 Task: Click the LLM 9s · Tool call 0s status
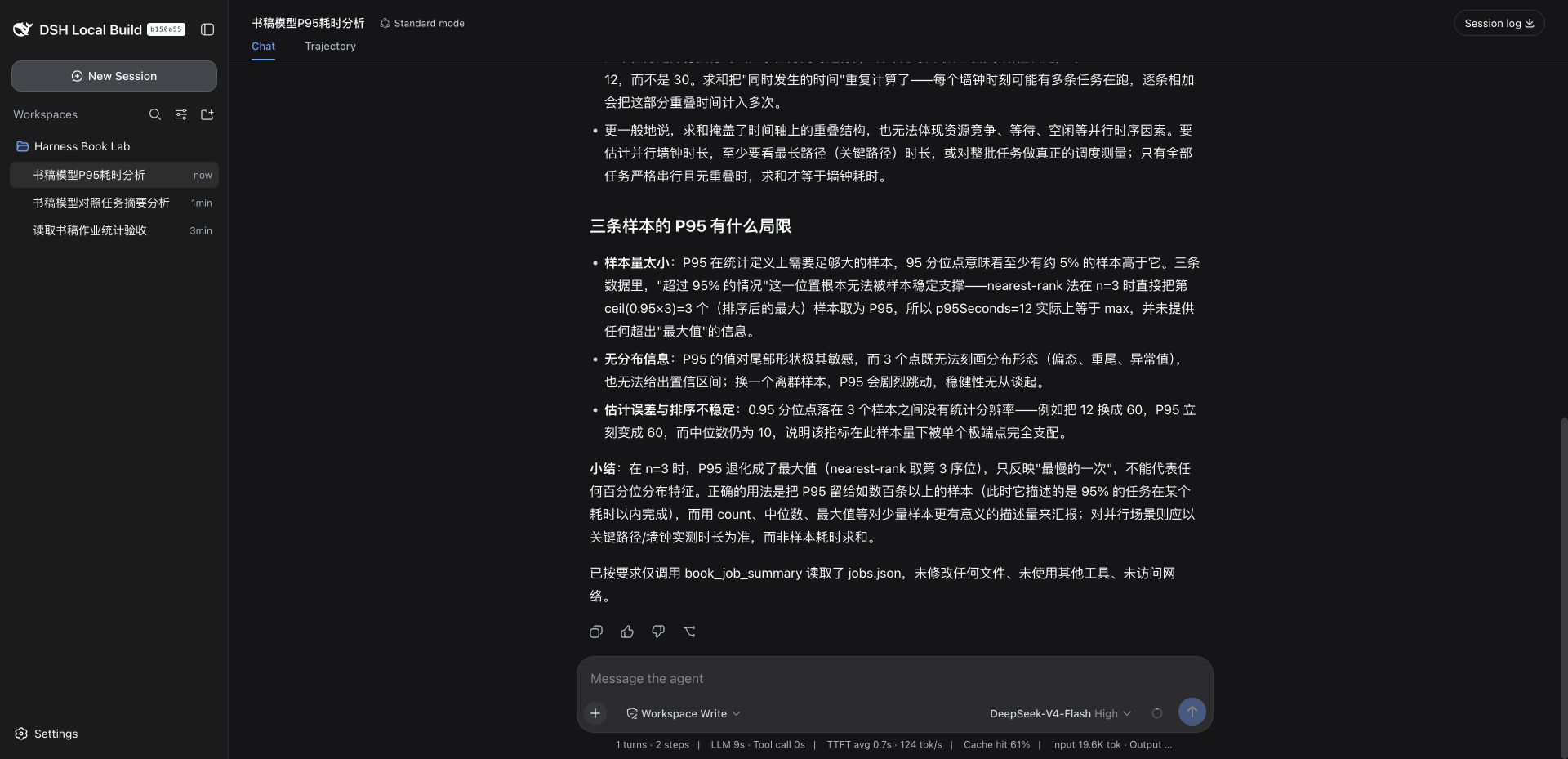[758, 745]
